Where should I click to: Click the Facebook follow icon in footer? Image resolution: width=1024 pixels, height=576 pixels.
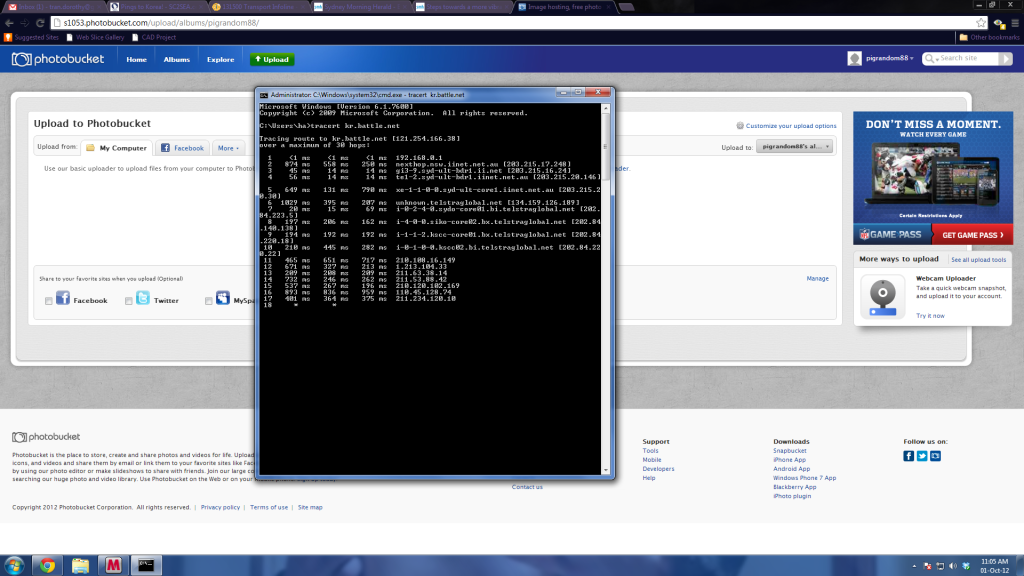909,456
